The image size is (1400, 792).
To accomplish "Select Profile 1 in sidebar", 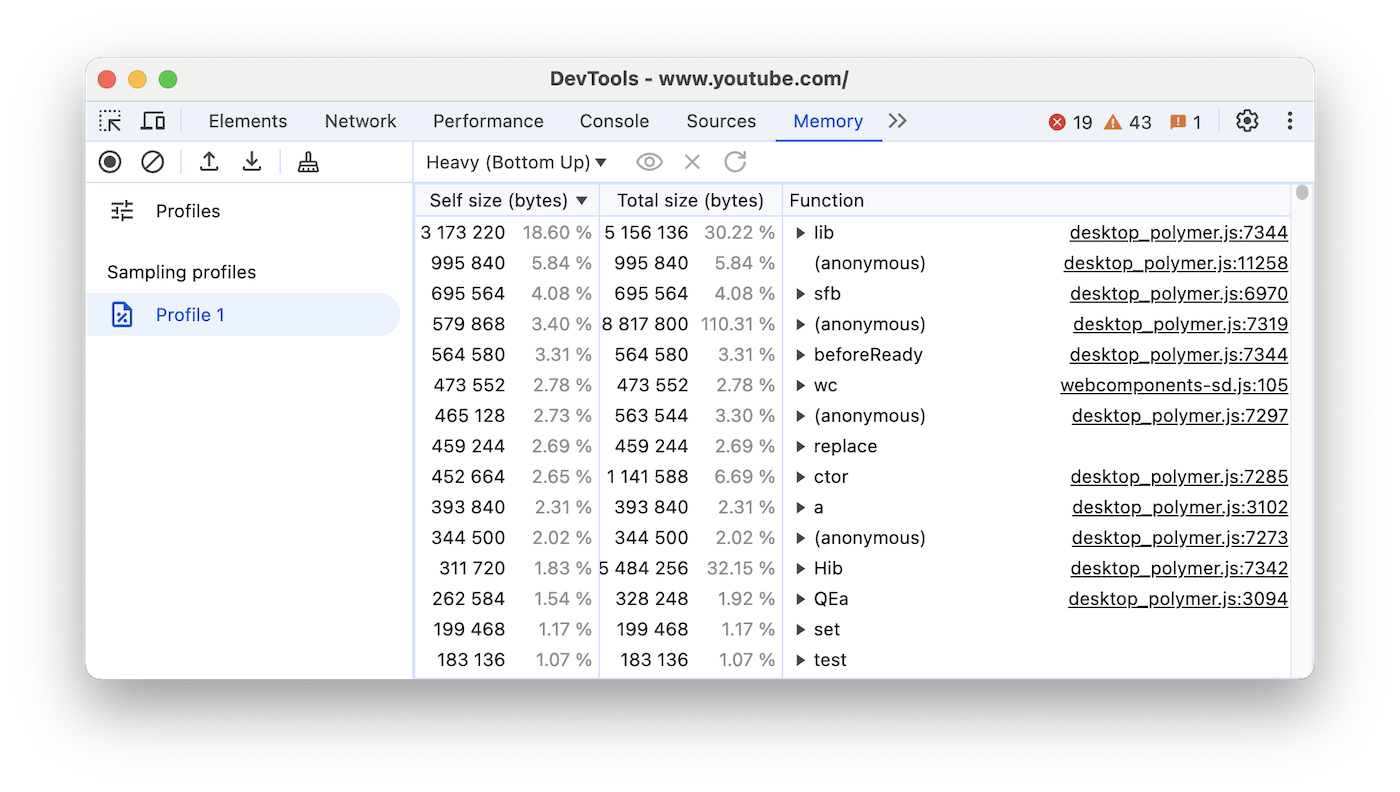I will coord(190,315).
